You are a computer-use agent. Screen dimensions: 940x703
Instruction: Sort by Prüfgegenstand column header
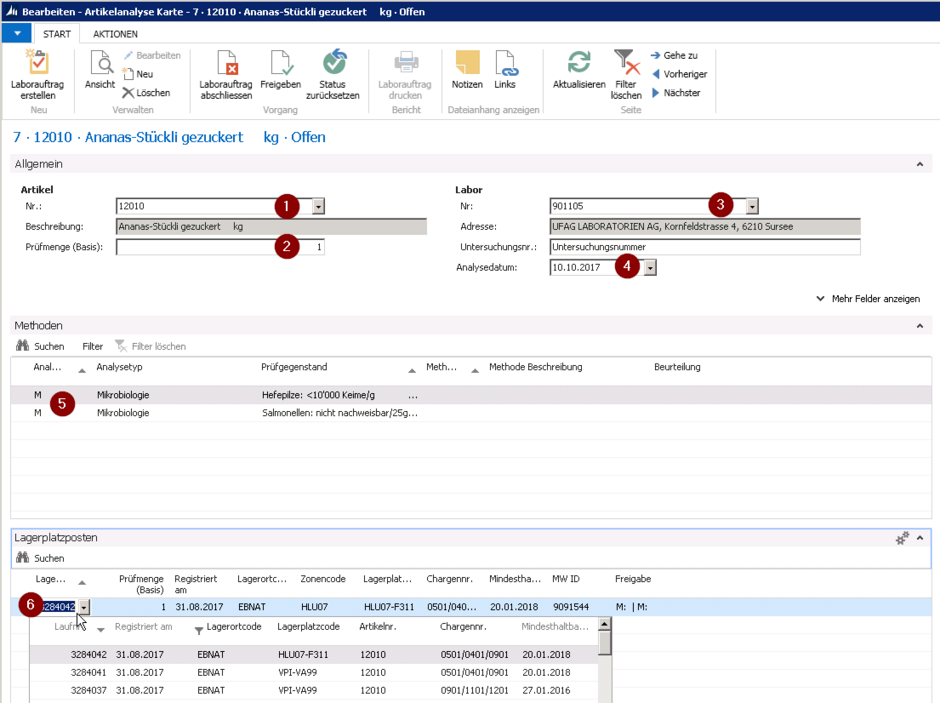[x=294, y=367]
